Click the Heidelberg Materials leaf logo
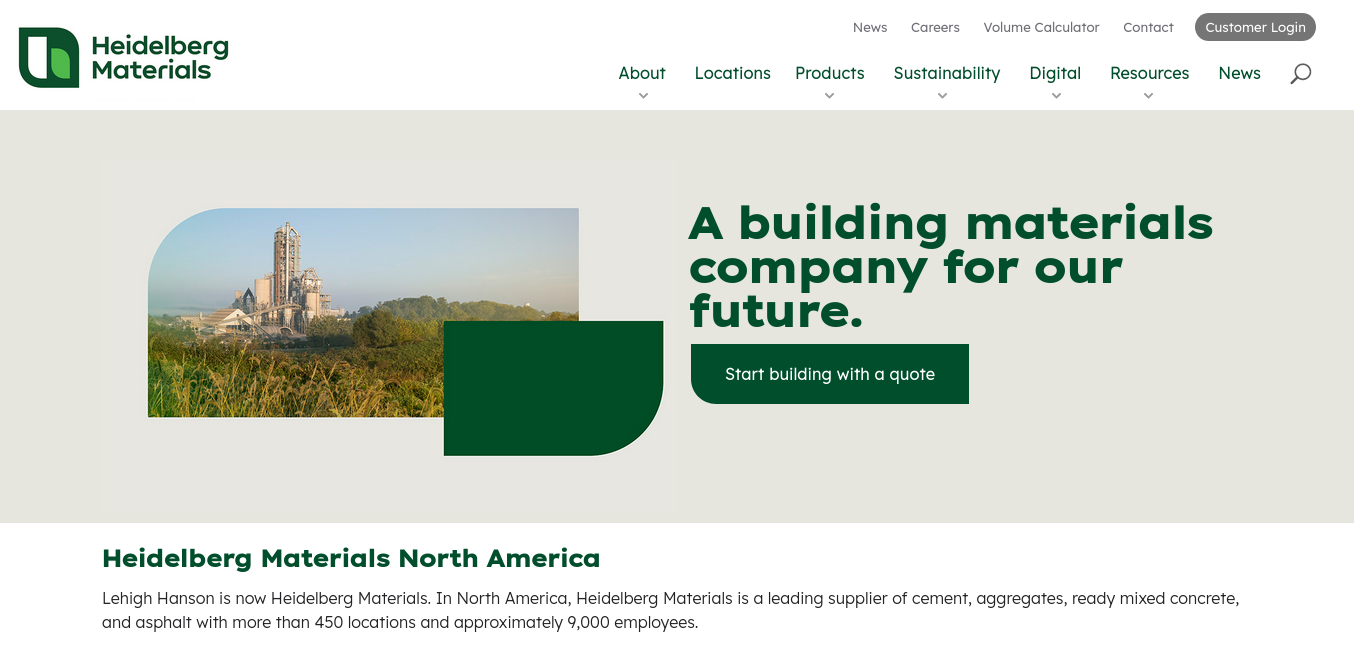 click(49, 57)
